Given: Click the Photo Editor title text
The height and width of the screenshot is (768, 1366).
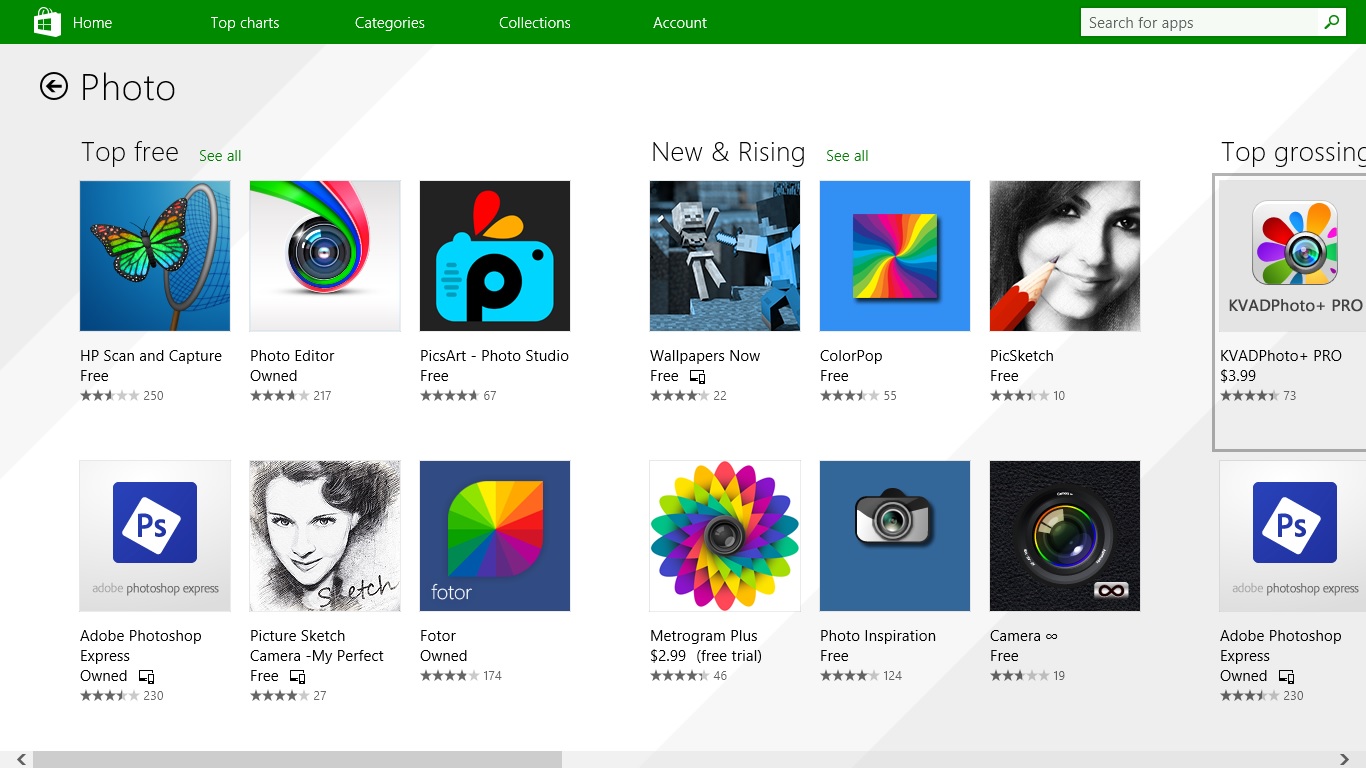Looking at the screenshot, I should click(292, 356).
